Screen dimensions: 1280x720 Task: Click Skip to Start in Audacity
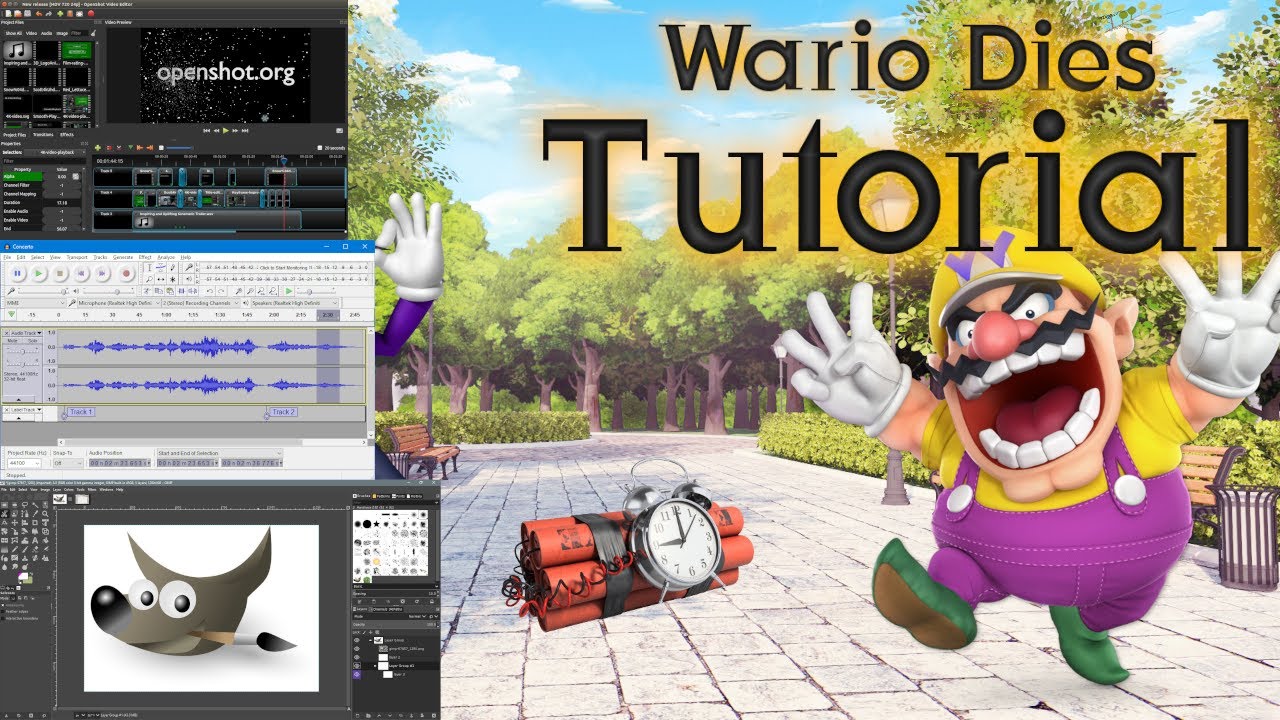81,273
